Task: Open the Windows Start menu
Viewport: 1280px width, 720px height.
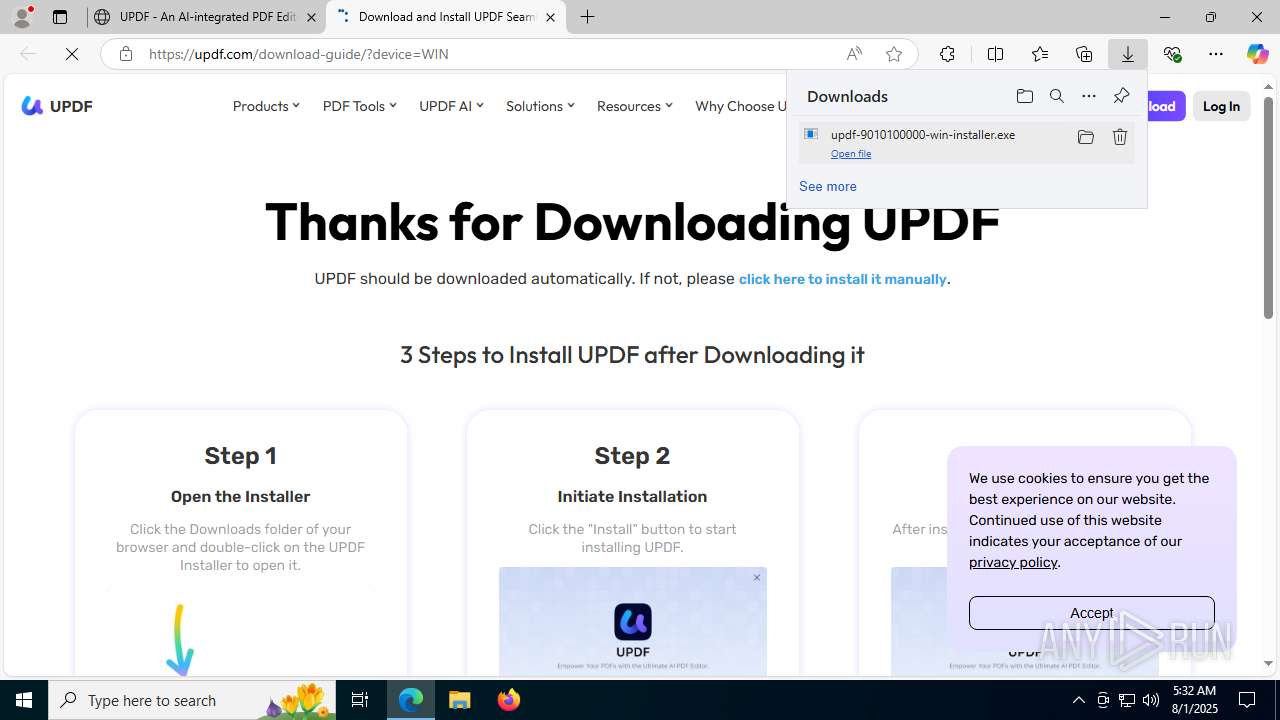Action: tap(24, 700)
